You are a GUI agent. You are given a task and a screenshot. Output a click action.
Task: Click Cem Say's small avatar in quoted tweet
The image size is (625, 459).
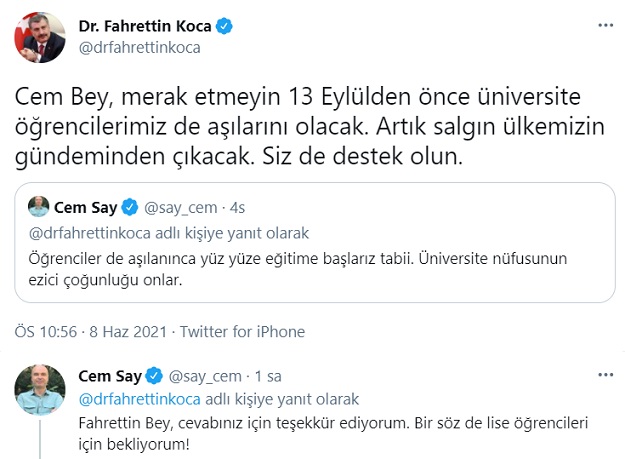click(38, 208)
